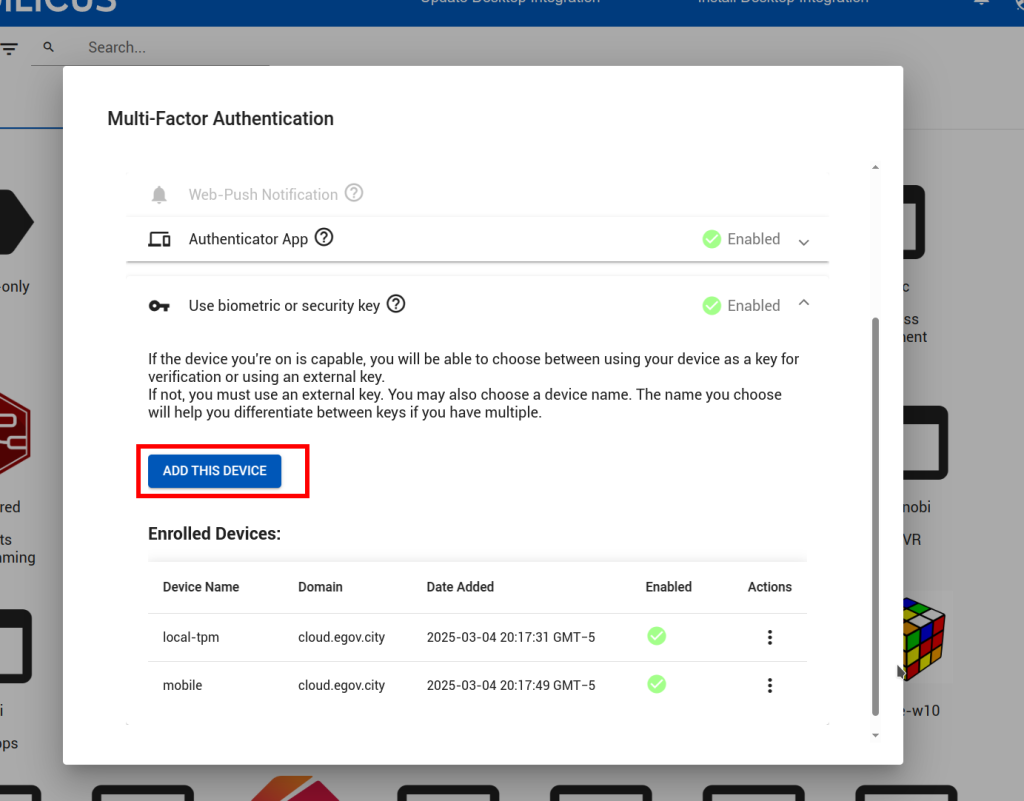The width and height of the screenshot is (1024, 801).
Task: Click the Enrolled Devices heading
Action: click(x=214, y=534)
